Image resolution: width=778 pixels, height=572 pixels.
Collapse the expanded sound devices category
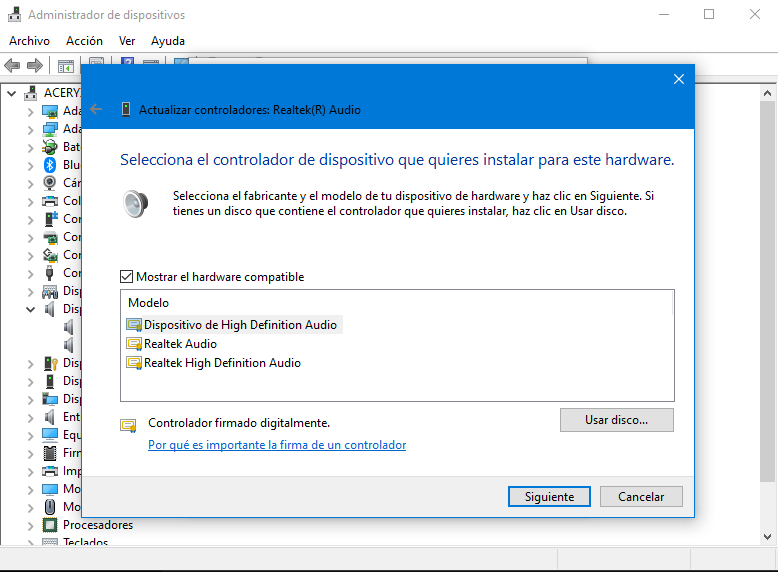pos(30,309)
